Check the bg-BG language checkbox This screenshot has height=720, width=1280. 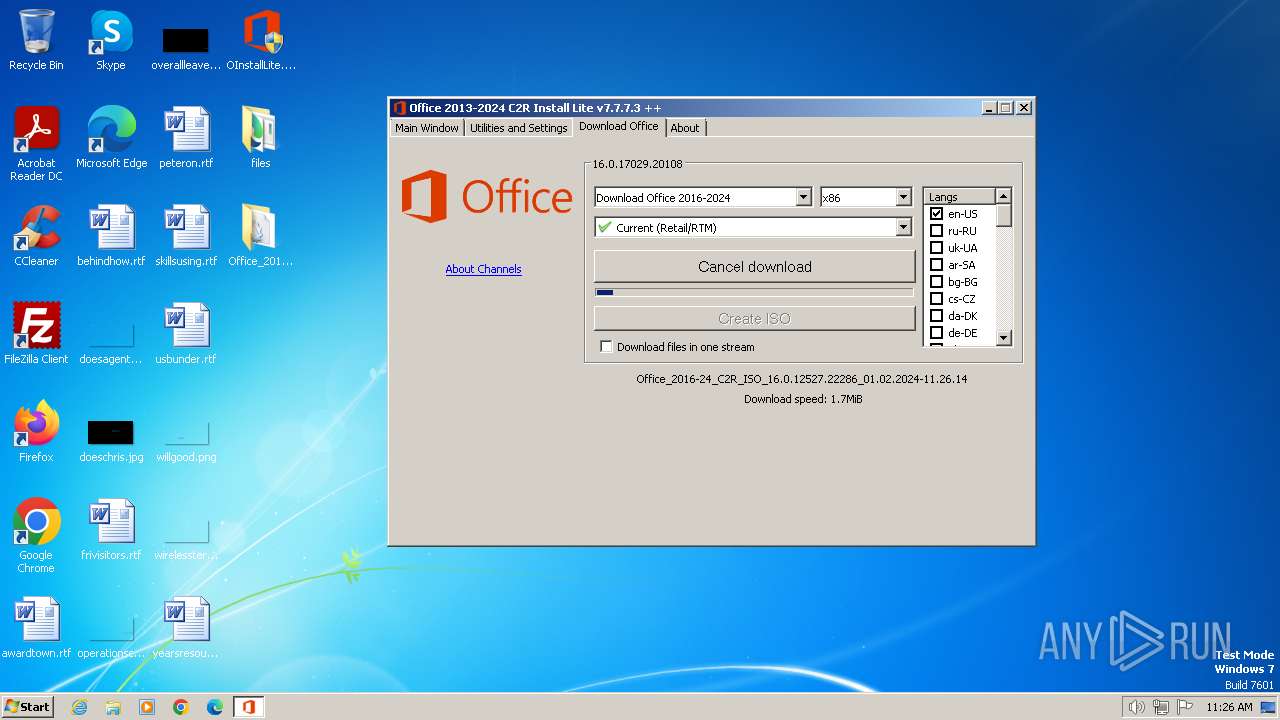pos(937,282)
